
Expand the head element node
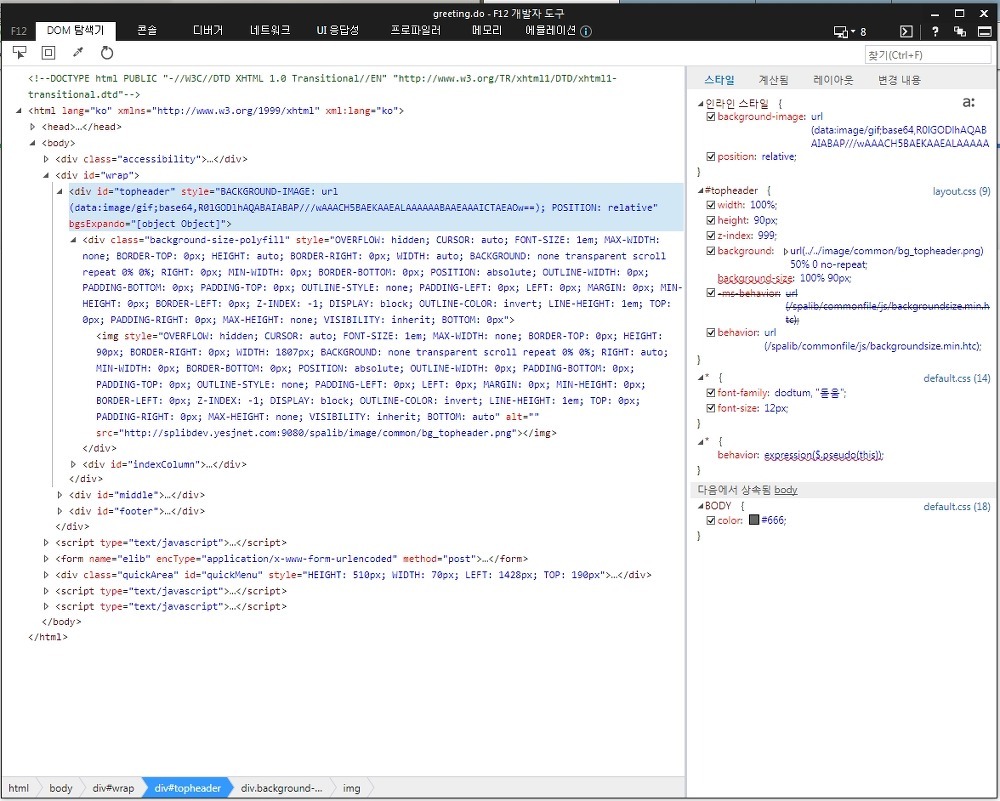[33, 126]
